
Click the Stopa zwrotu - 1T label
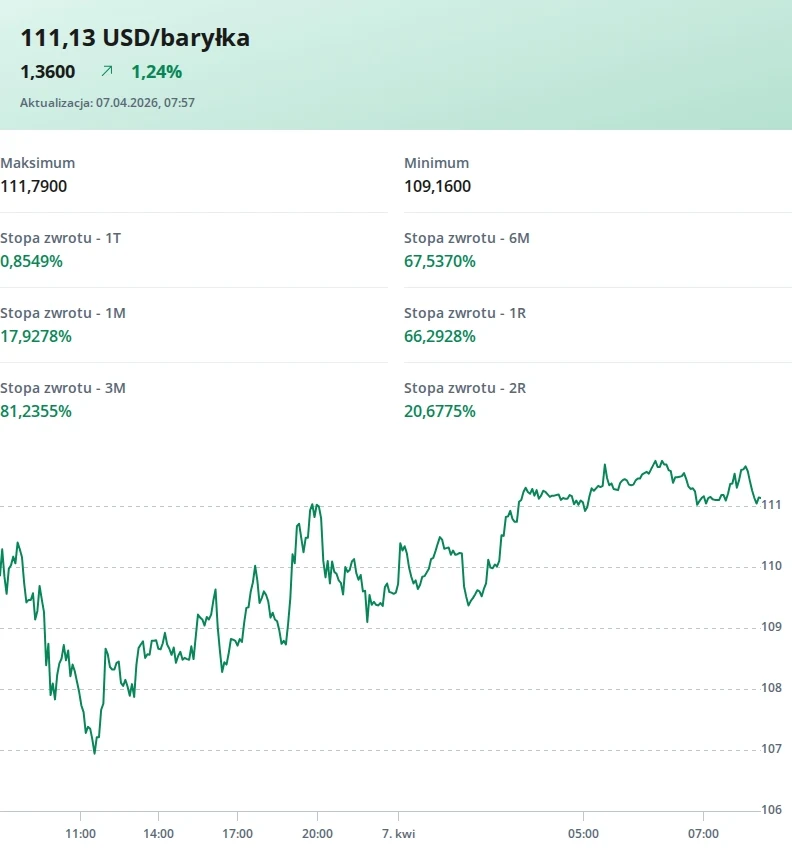61,238
